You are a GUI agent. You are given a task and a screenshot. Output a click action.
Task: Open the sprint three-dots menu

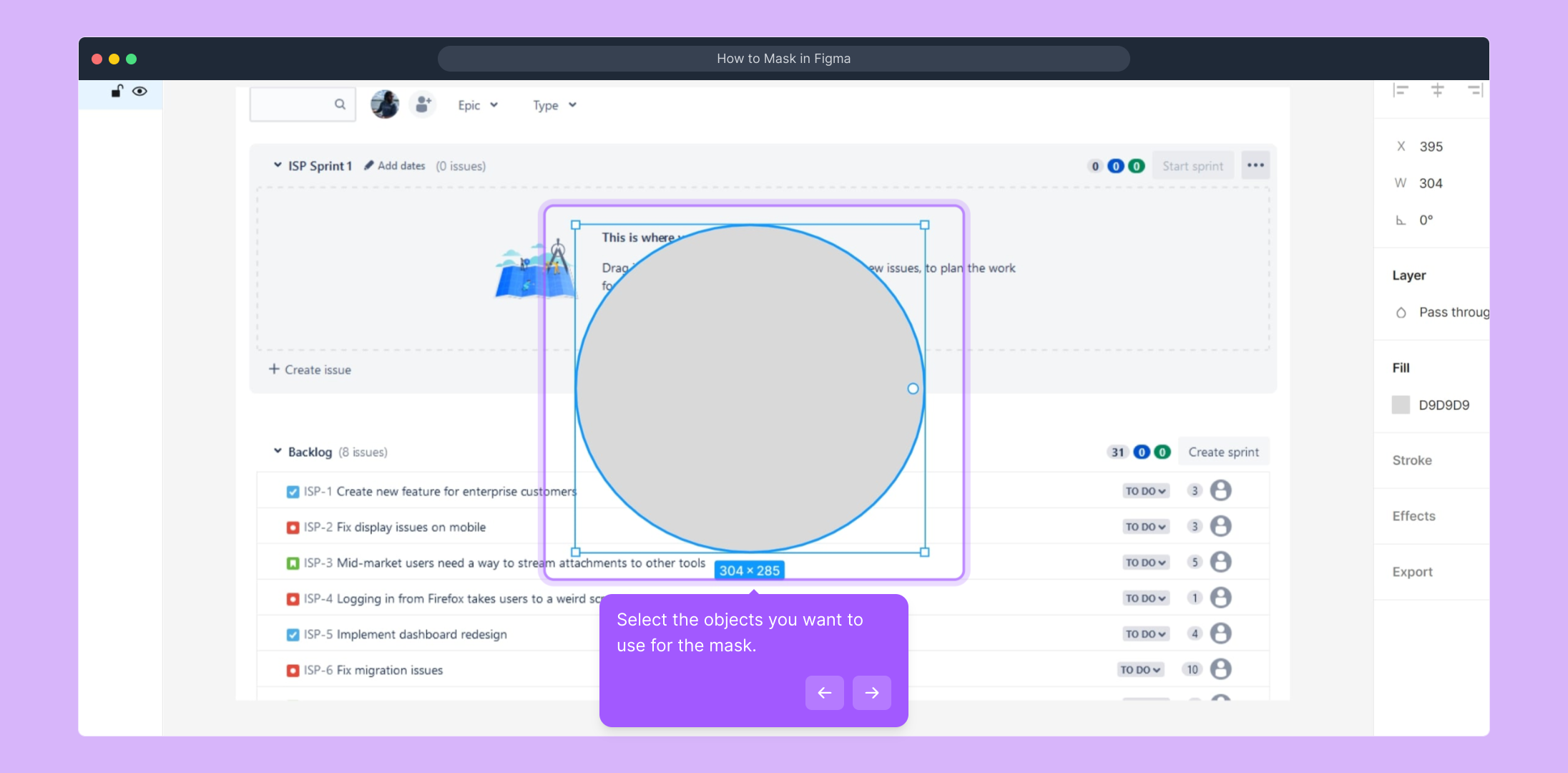pos(1255,165)
